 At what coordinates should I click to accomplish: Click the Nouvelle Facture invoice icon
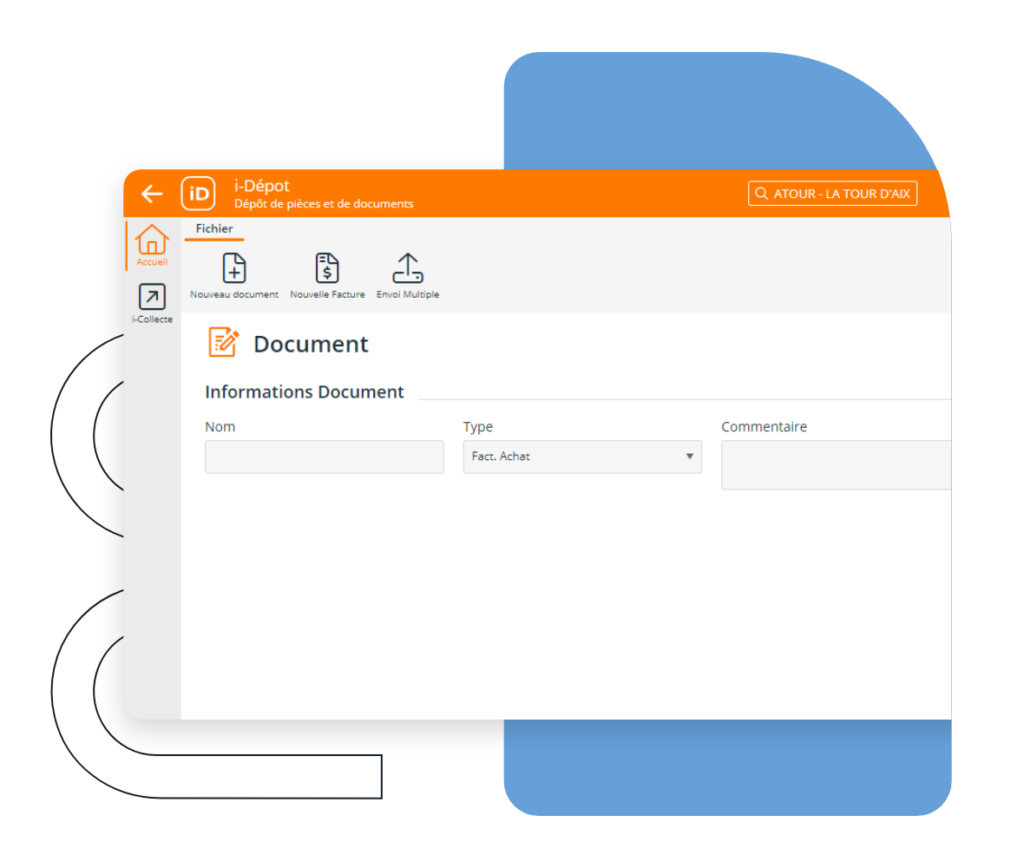[327, 269]
